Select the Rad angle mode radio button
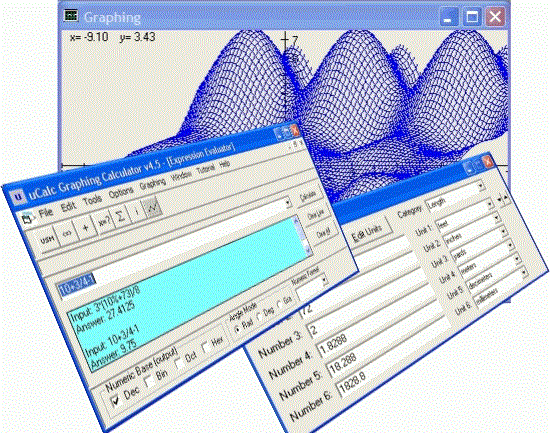Viewport: 550px width, 434px height. pos(237,329)
